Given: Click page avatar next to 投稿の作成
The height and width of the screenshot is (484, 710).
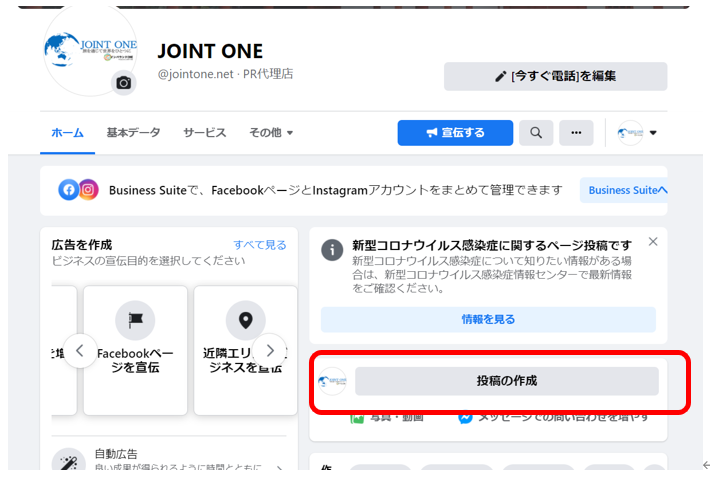Looking at the screenshot, I should [332, 381].
